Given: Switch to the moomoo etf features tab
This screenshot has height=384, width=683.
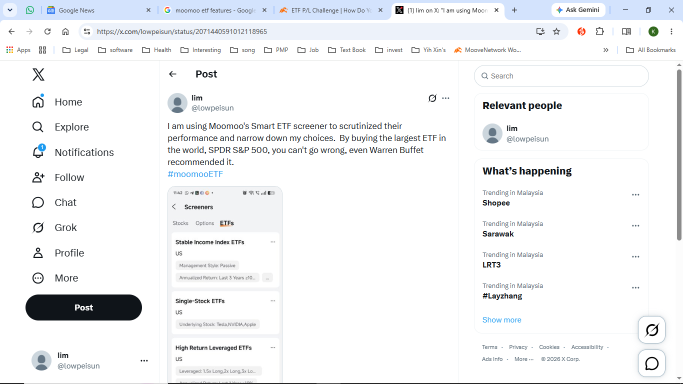Looking at the screenshot, I should tap(215, 10).
